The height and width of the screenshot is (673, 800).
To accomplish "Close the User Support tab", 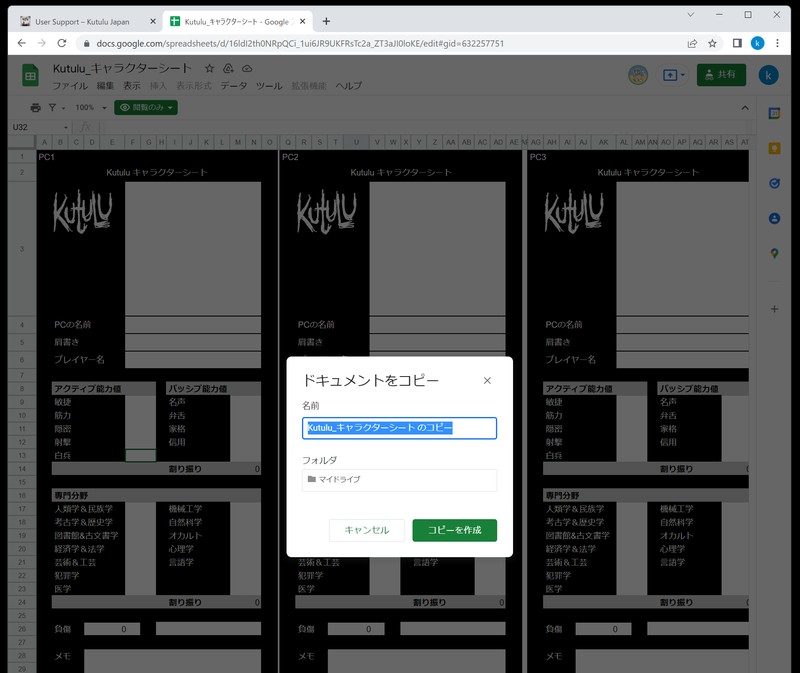I will coord(153,21).
